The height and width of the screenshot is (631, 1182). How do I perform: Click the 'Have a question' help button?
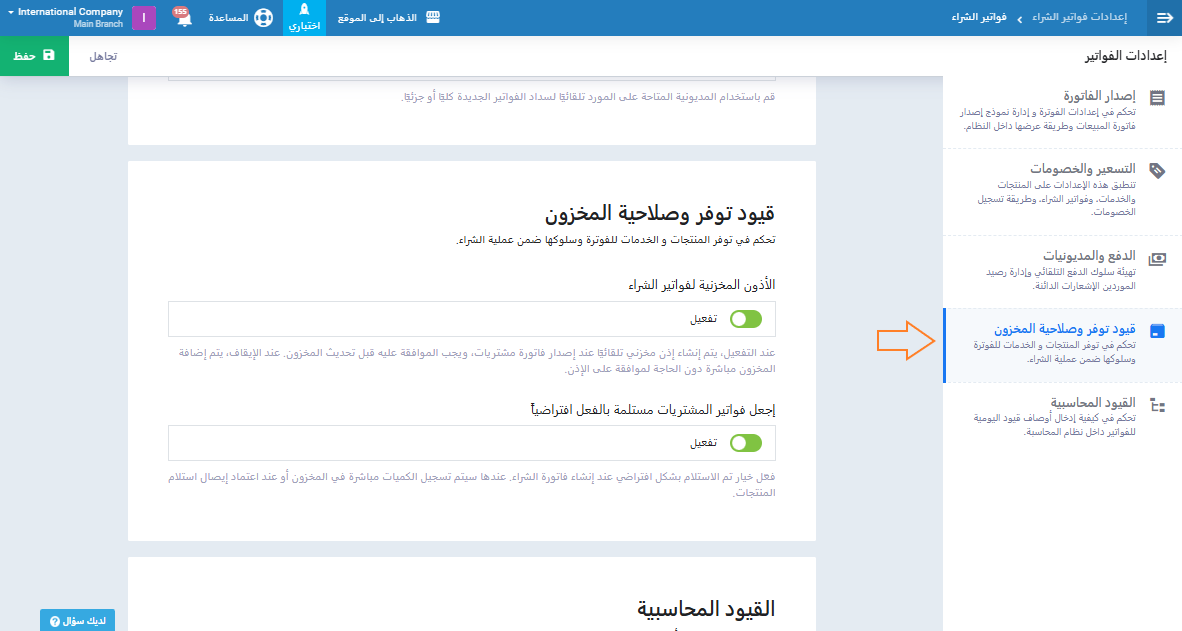pyautogui.click(x=78, y=620)
